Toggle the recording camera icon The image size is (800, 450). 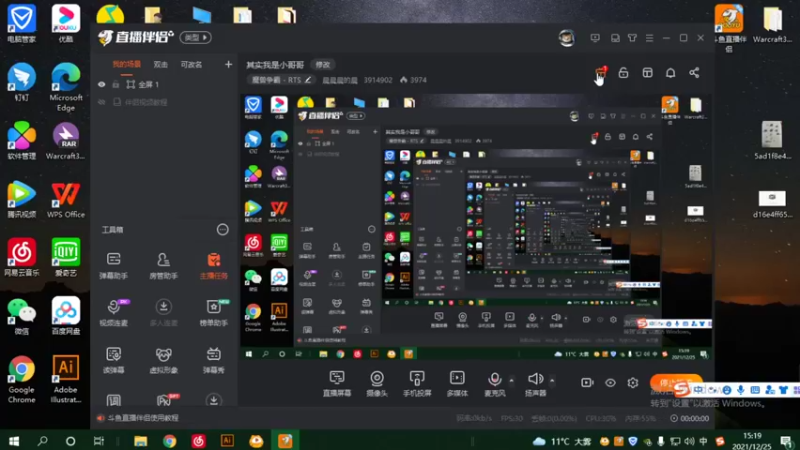587,383
